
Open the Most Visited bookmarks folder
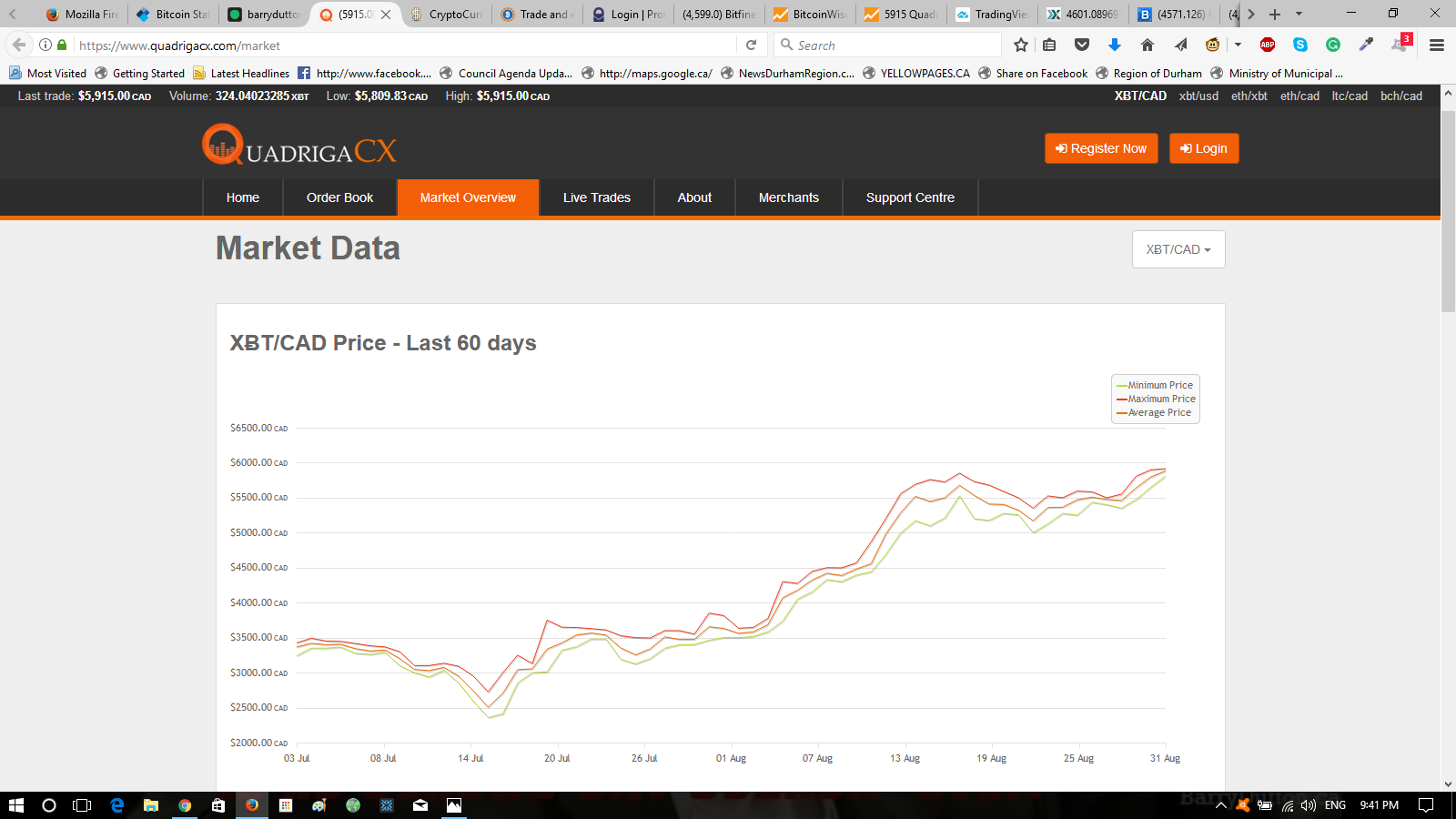[x=47, y=74]
